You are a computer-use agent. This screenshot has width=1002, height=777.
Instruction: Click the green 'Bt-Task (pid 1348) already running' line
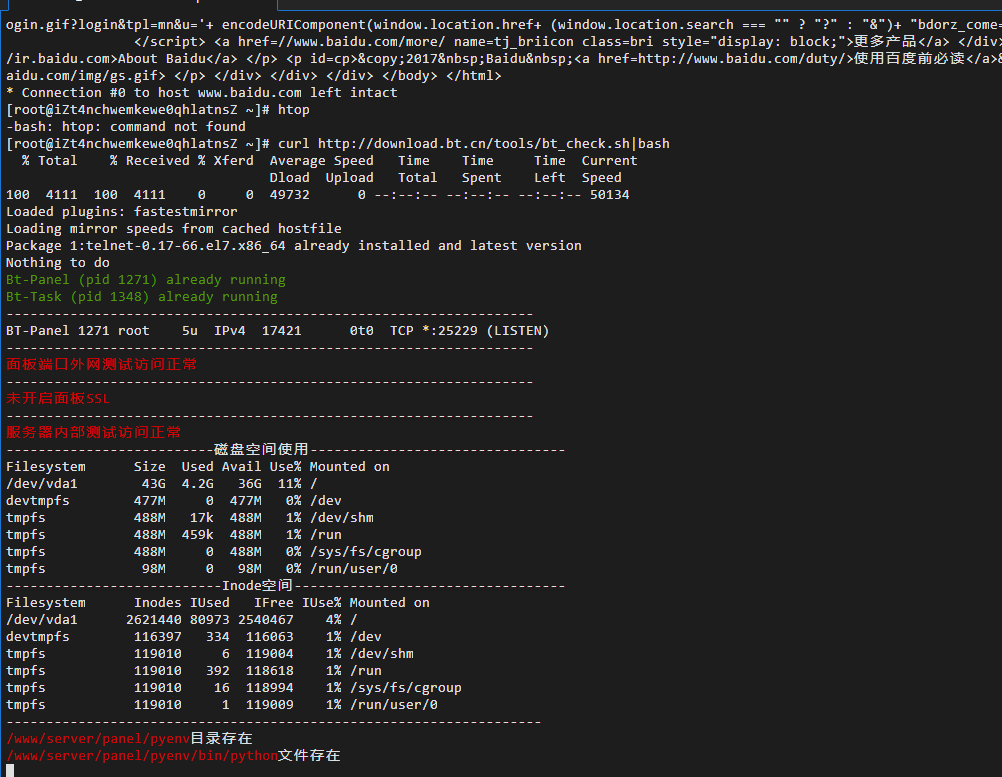[142, 296]
